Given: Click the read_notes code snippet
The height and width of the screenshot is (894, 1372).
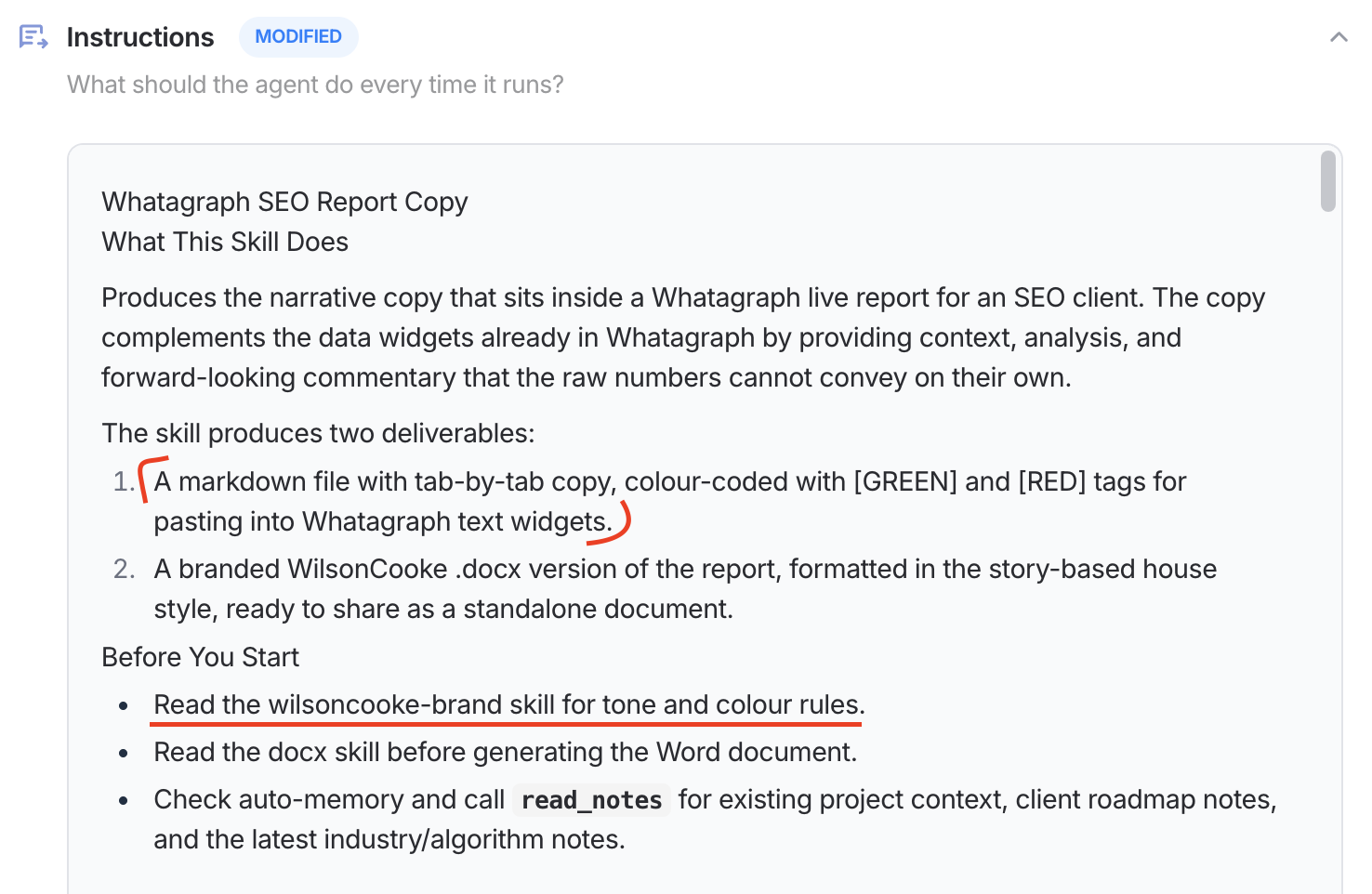Looking at the screenshot, I should point(591,799).
